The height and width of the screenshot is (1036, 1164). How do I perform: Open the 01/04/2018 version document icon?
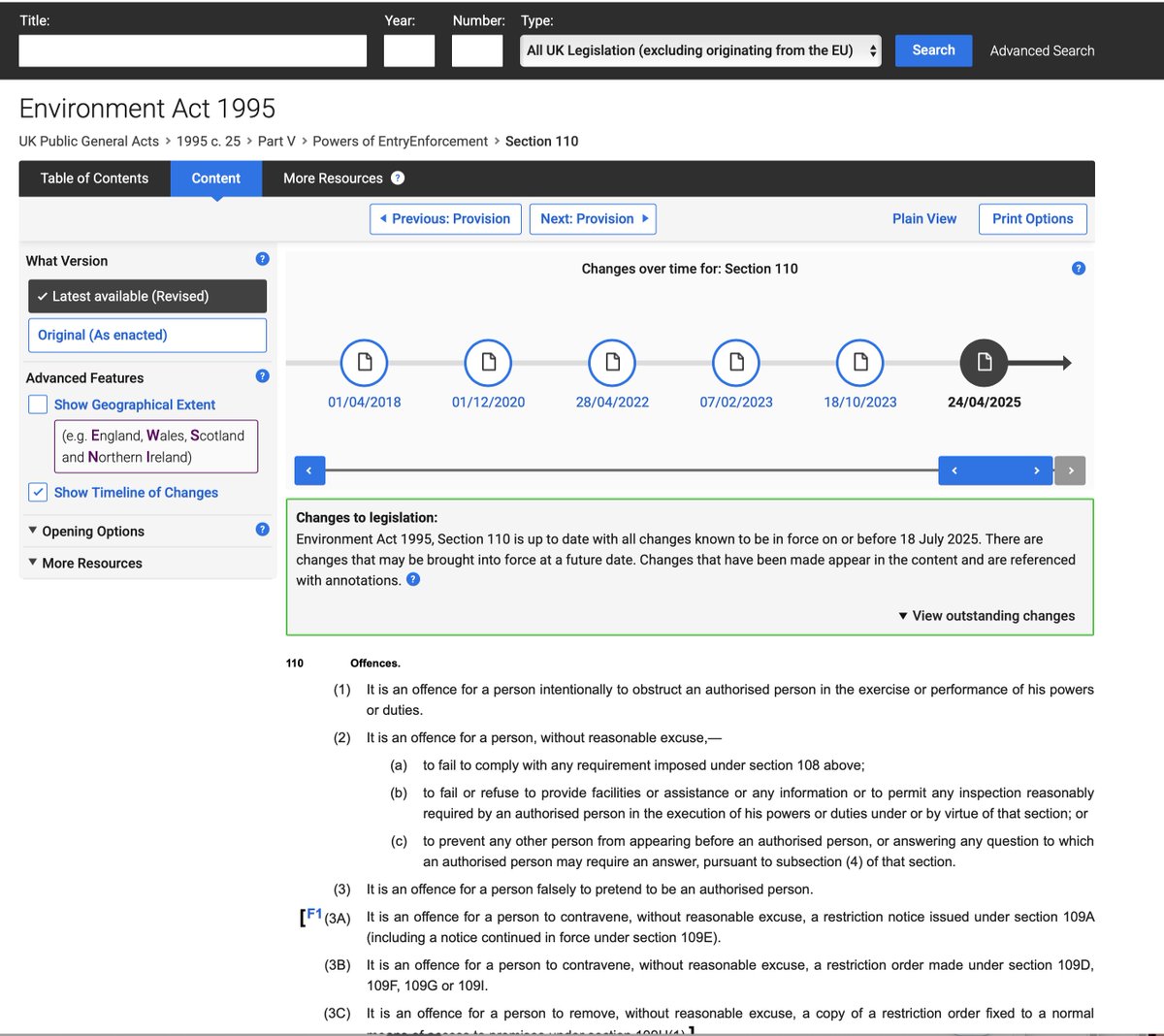pos(364,363)
